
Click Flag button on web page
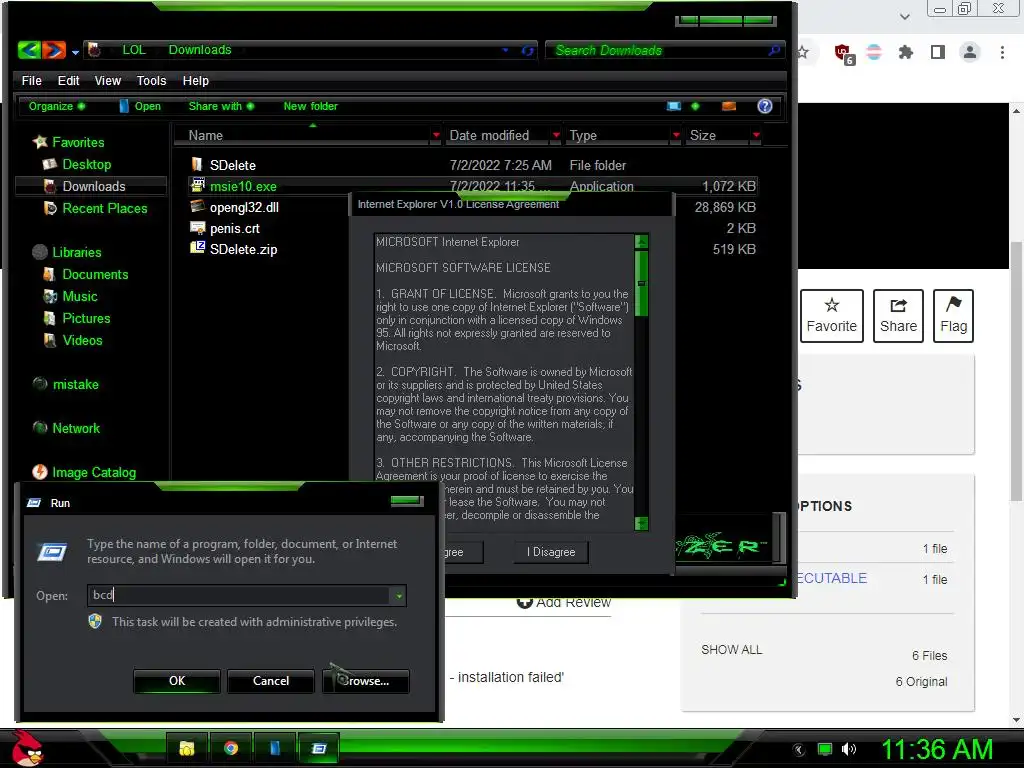[x=953, y=316]
